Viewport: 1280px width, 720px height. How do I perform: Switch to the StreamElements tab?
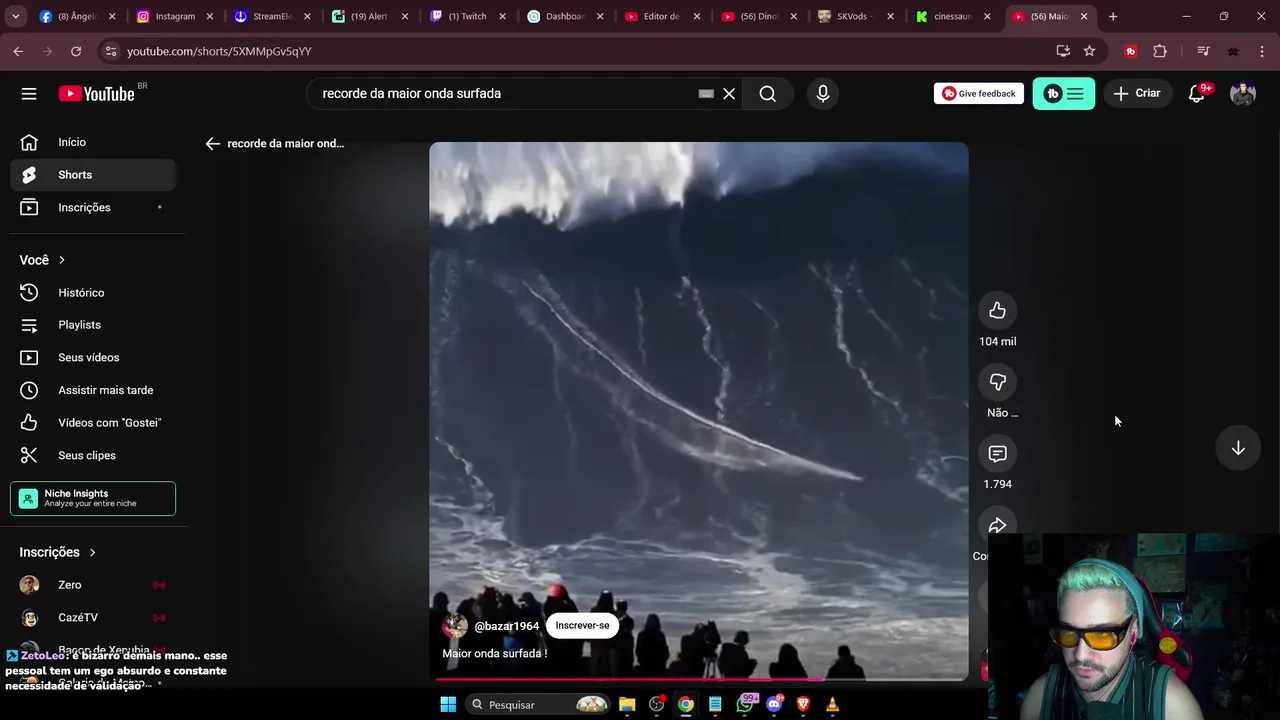tap(272, 16)
